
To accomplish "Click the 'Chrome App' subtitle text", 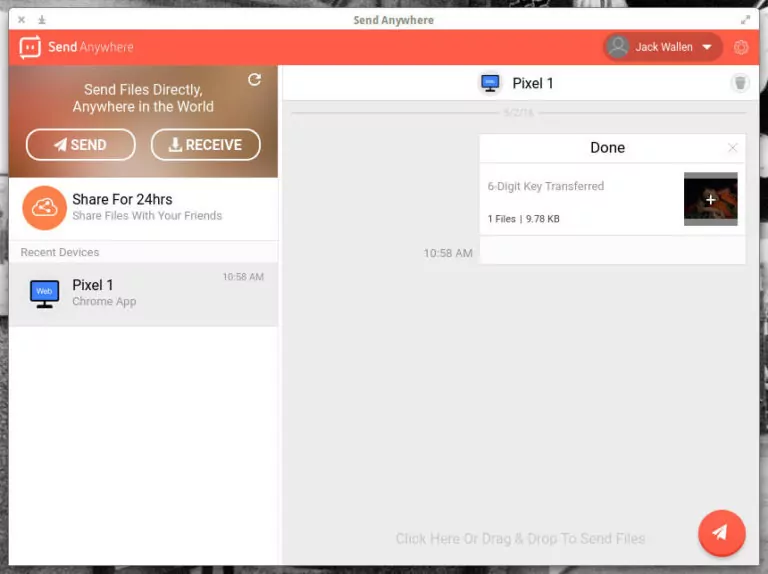I will coord(104,301).
